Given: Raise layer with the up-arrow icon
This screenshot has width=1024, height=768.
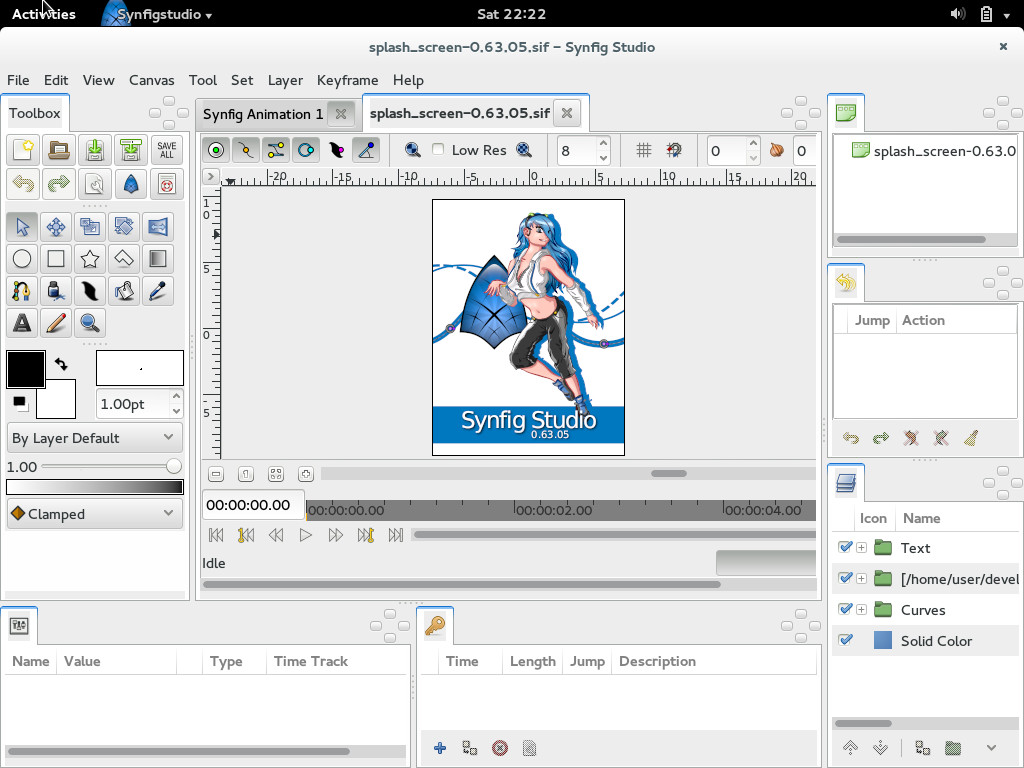Looking at the screenshot, I should click(850, 748).
